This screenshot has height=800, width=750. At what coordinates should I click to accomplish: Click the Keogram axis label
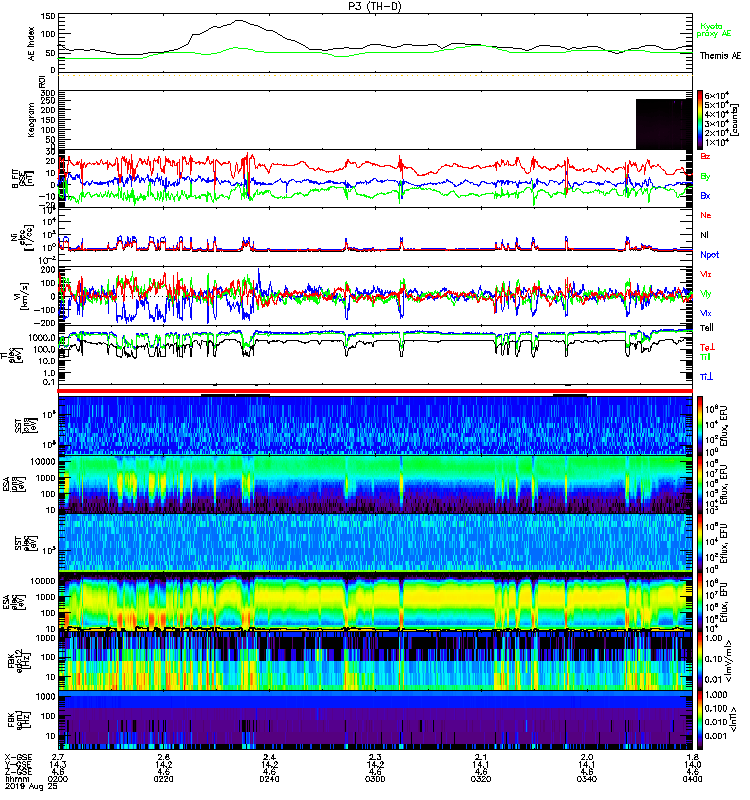pyautogui.click(x=32, y=119)
